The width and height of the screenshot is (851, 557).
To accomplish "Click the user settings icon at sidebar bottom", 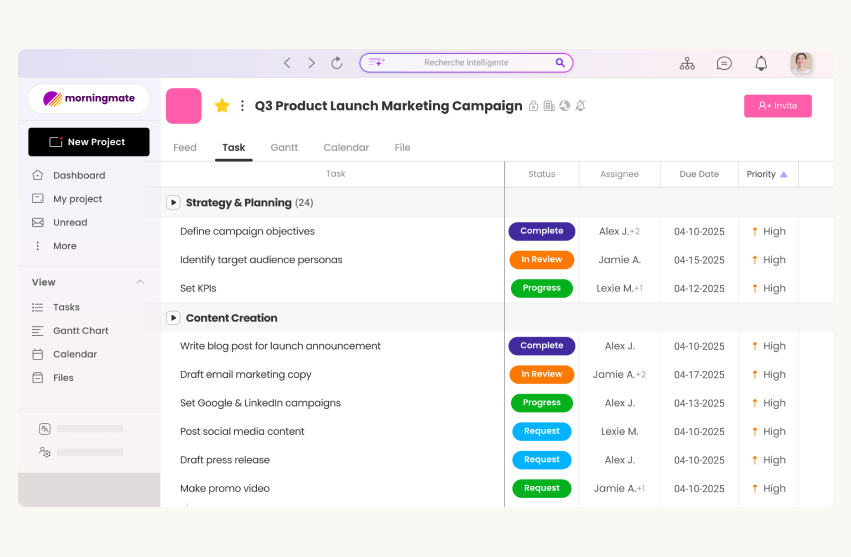I will click(45, 452).
